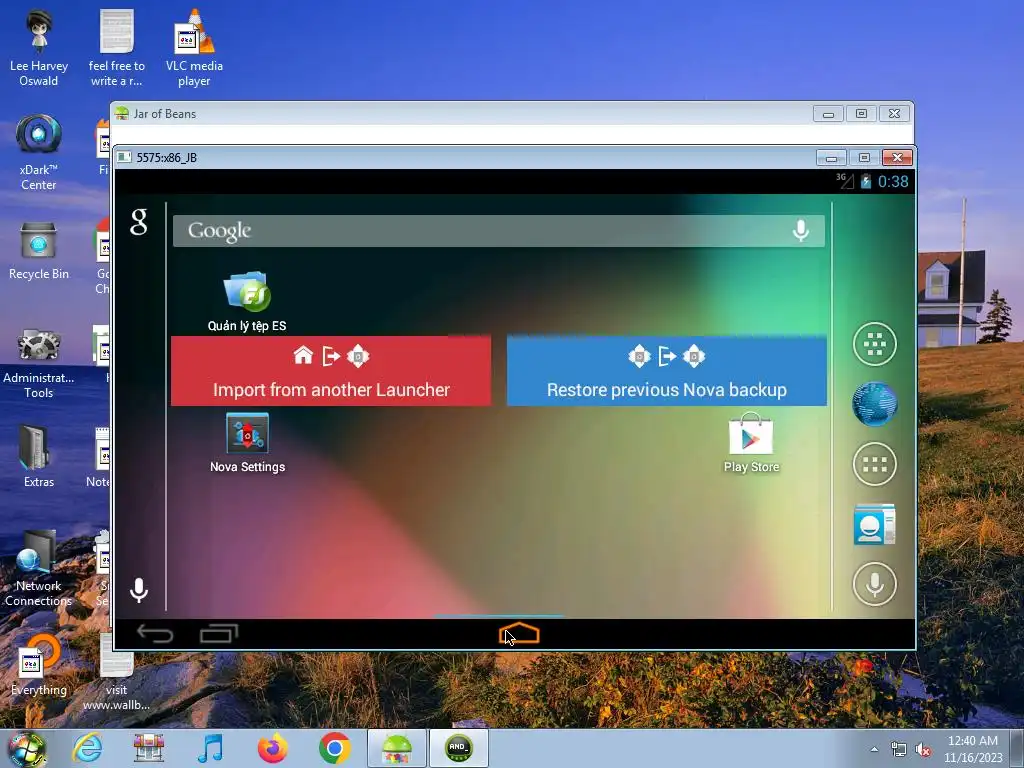
Task: Open Google Chrome from the taskbar
Action: (334, 748)
